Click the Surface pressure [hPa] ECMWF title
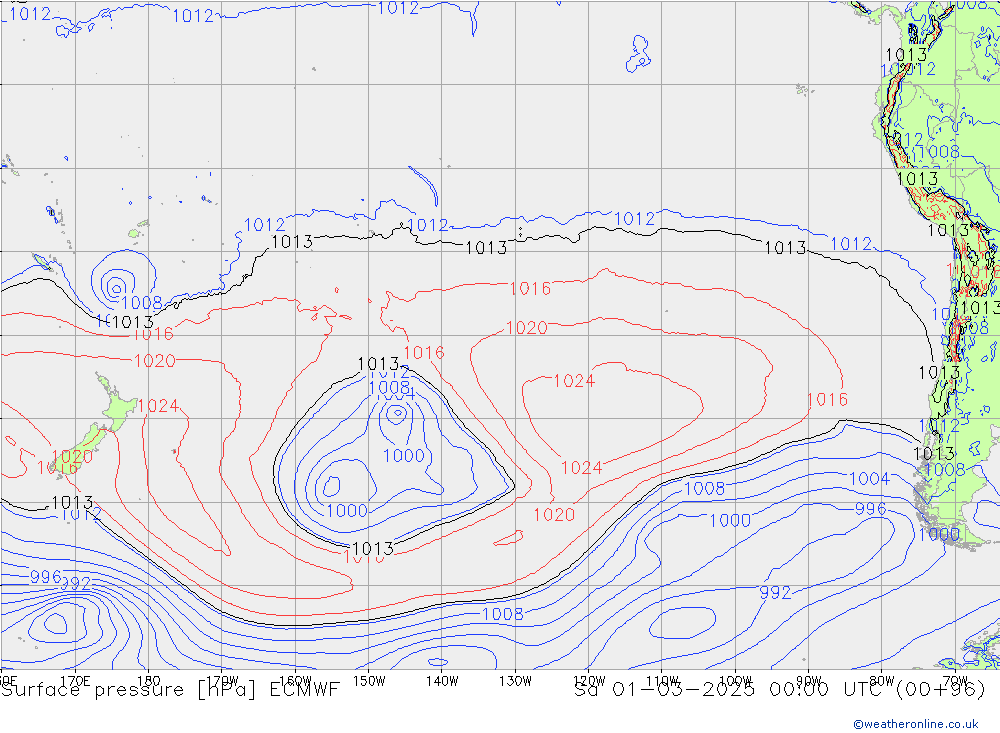The height and width of the screenshot is (733, 1000). [170, 690]
